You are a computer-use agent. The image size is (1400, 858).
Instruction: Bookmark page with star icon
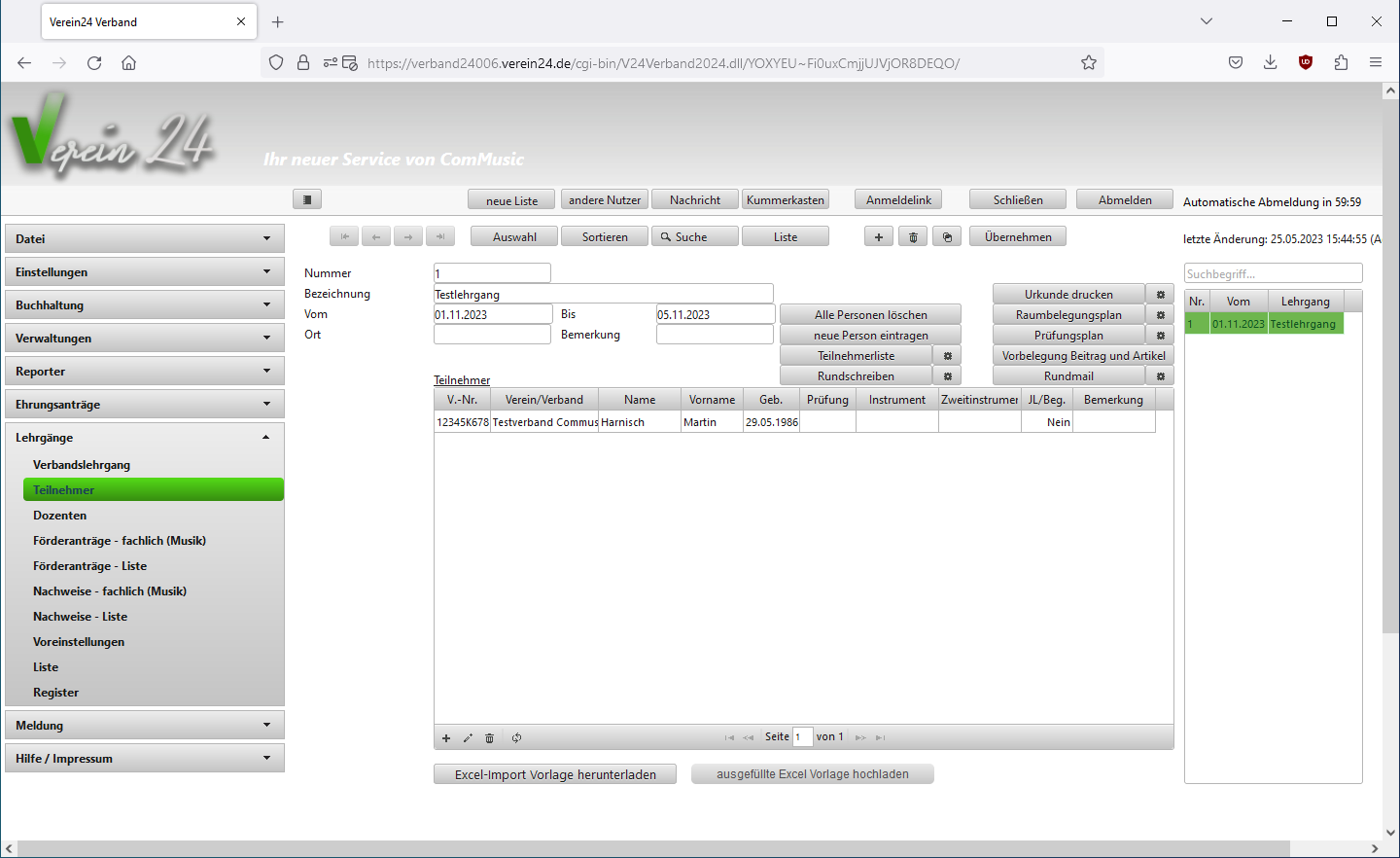click(x=1089, y=62)
